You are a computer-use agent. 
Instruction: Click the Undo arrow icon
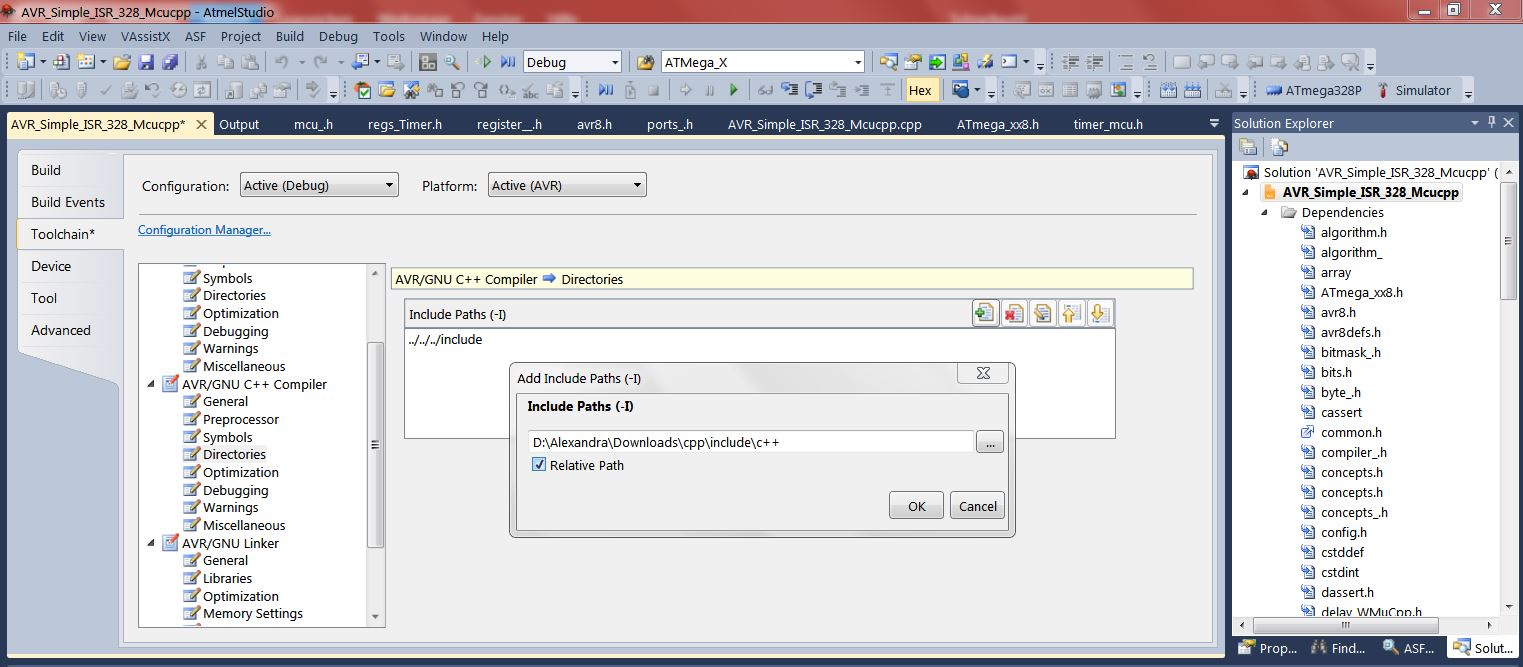(x=282, y=62)
